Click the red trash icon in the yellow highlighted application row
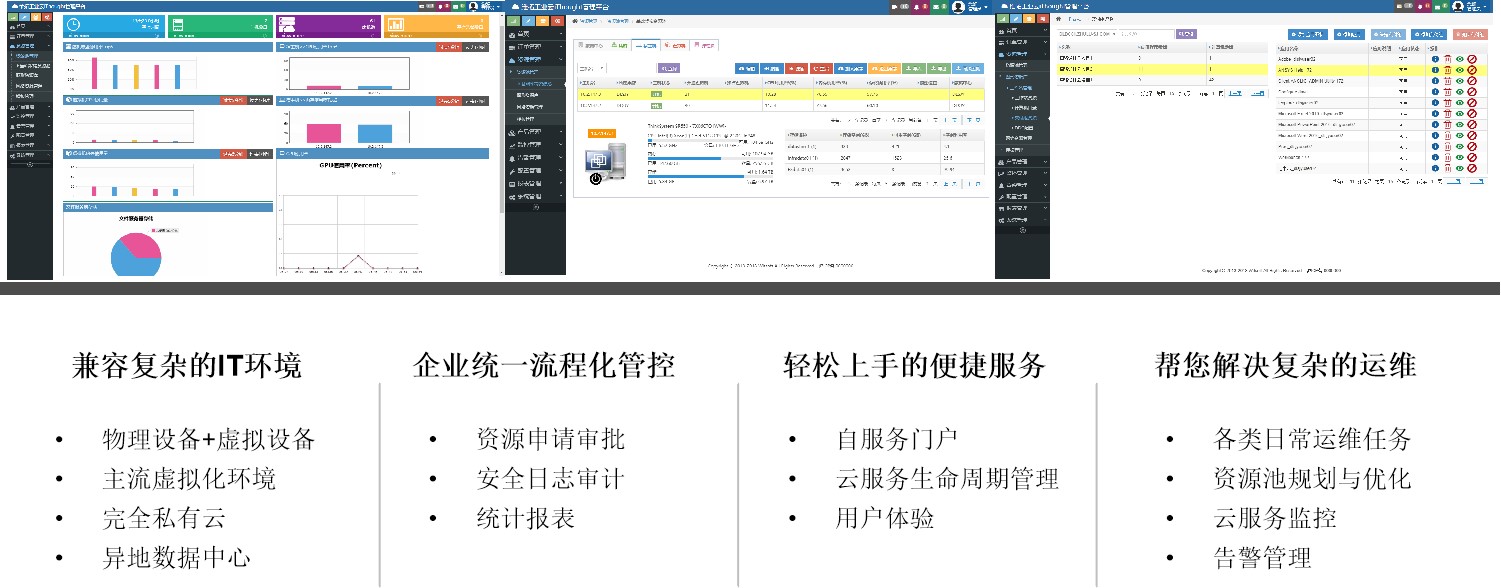The image size is (1501, 588). 1447,70
